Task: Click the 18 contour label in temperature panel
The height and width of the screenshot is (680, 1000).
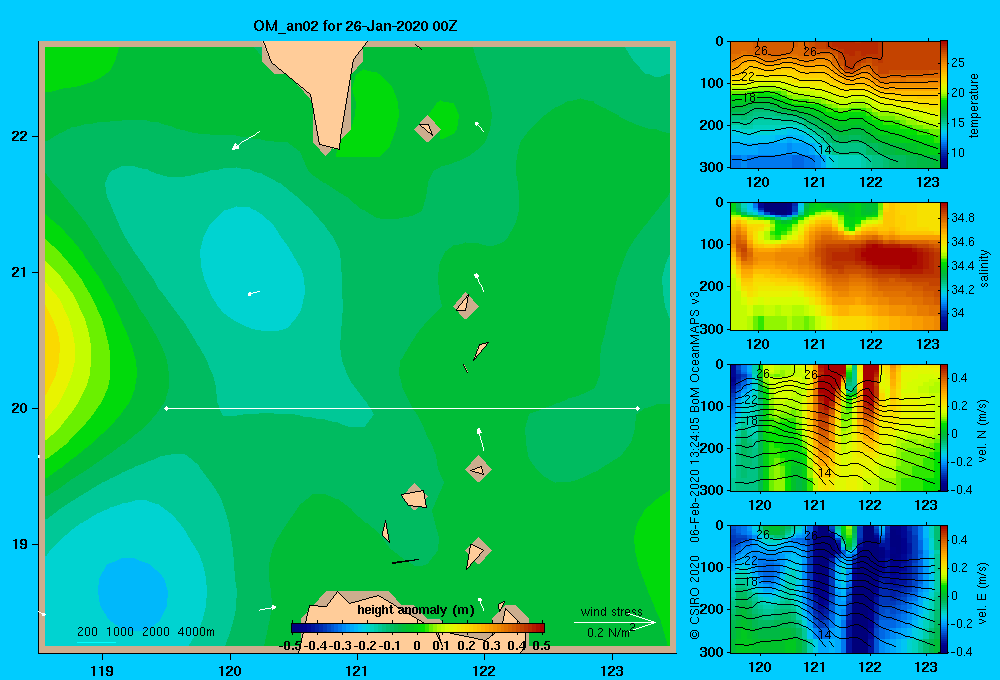Action: tap(749, 98)
